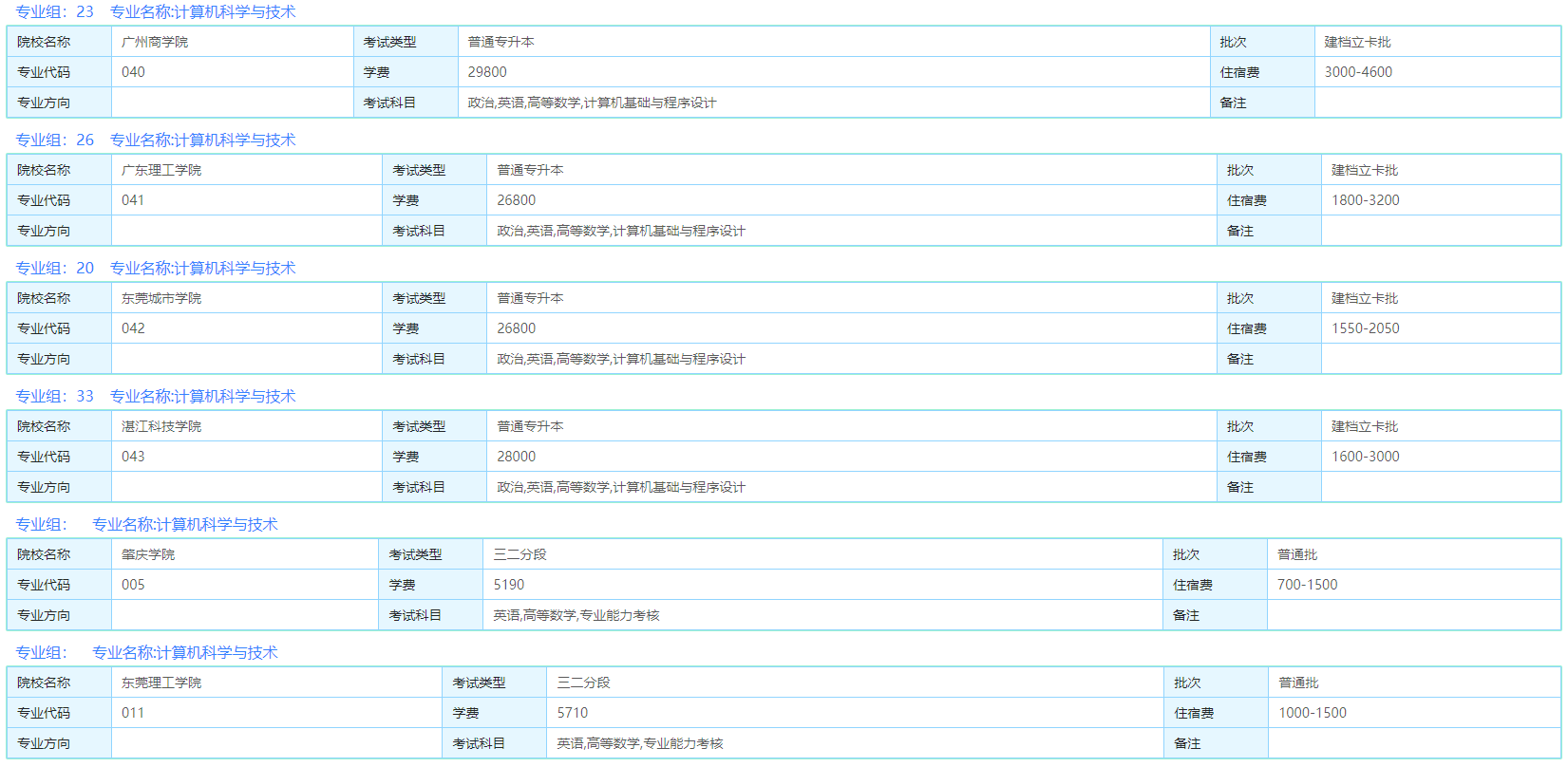Select school name 东莞城市学院
The height and width of the screenshot is (767, 1568).
pyautogui.click(x=161, y=298)
